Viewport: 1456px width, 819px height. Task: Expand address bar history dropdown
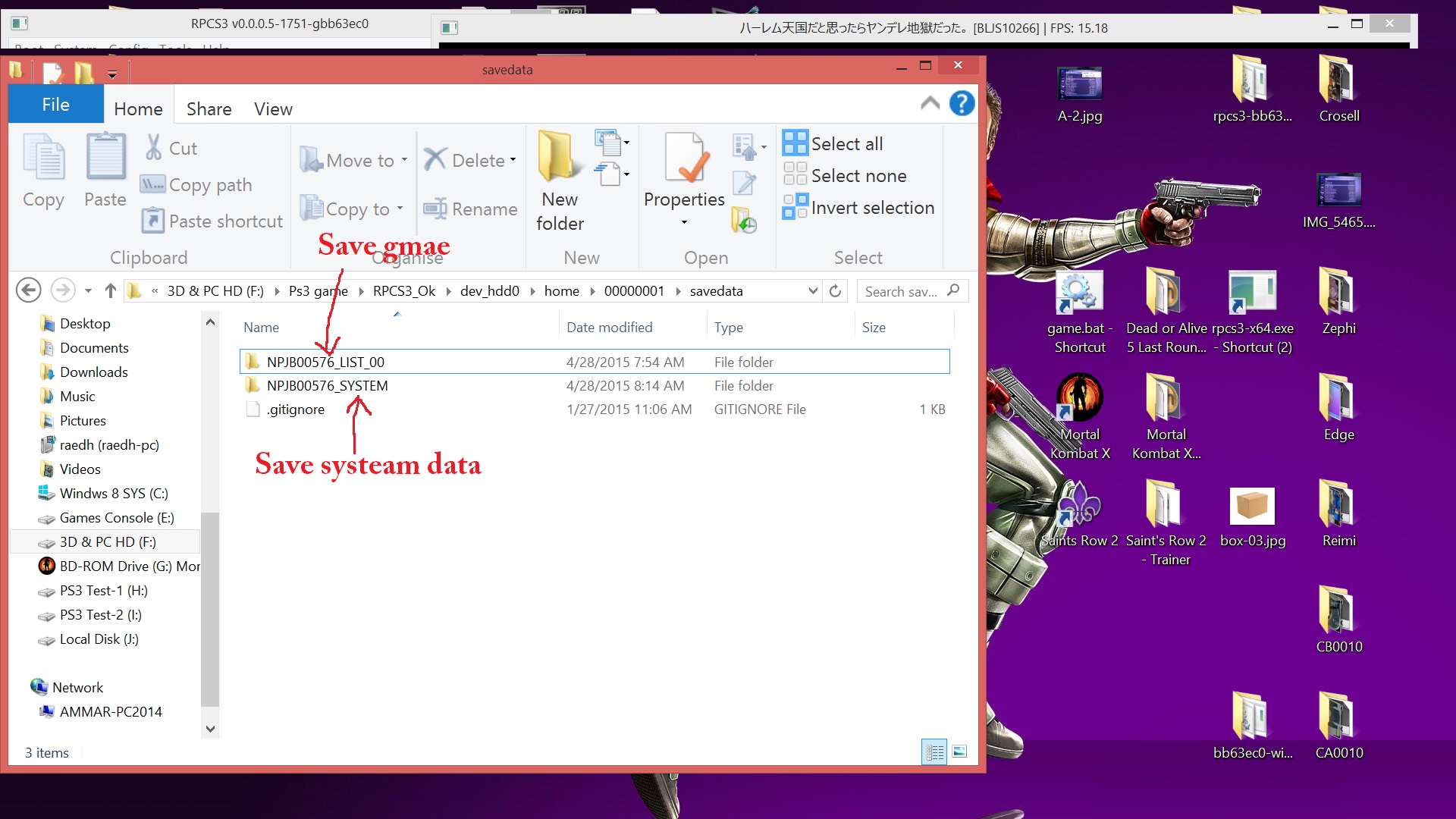pyautogui.click(x=813, y=291)
